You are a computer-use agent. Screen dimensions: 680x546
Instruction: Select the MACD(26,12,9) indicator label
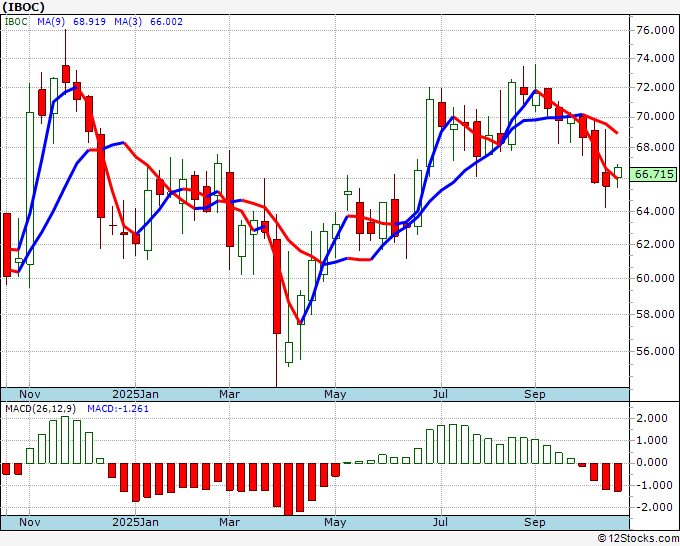(x=41, y=410)
